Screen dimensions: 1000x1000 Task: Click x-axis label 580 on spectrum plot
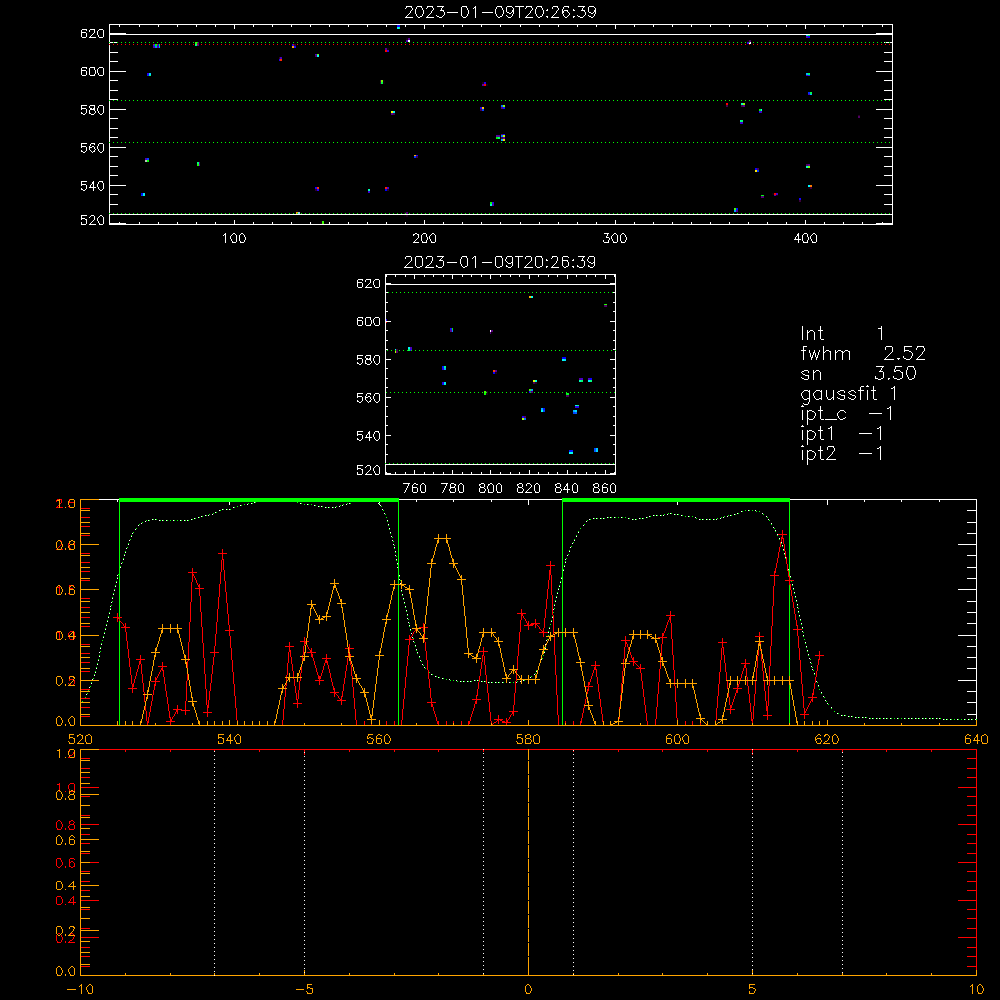(528, 739)
